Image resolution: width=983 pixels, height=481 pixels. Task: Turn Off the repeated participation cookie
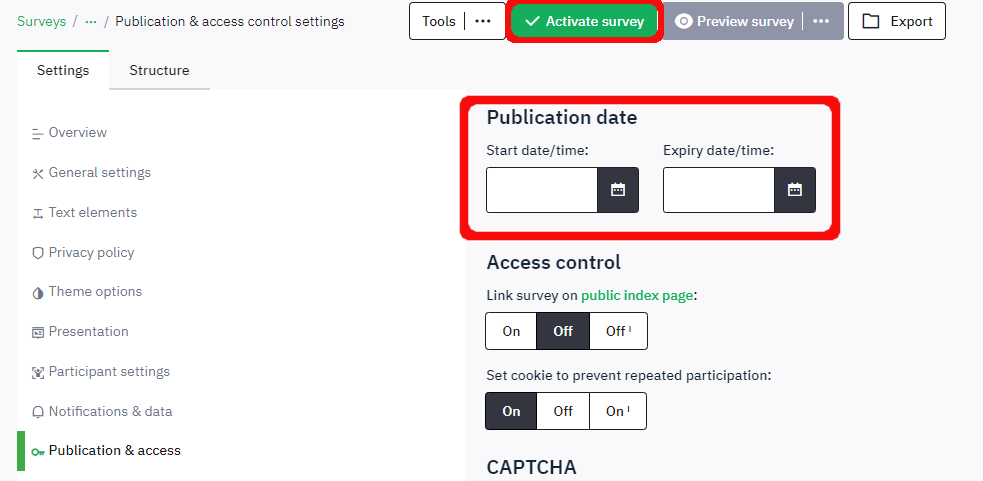pos(563,411)
